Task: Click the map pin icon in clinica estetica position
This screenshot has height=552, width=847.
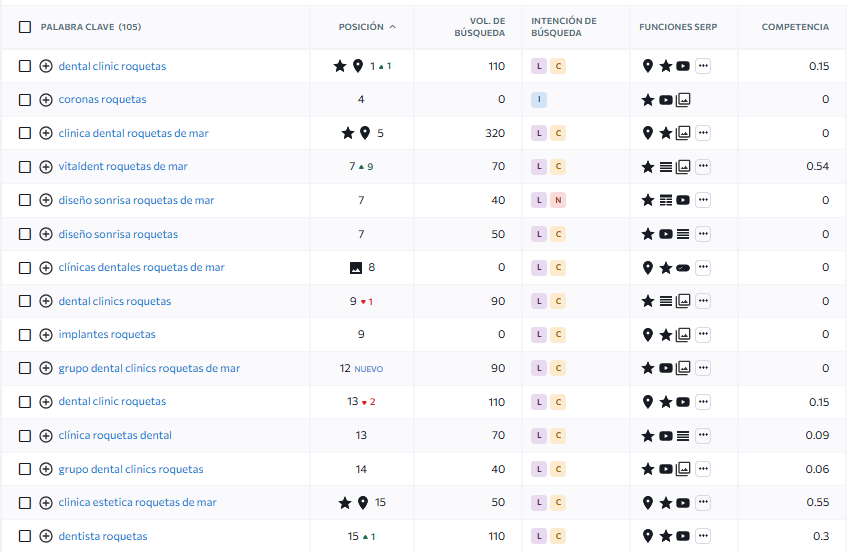Action: coord(363,503)
